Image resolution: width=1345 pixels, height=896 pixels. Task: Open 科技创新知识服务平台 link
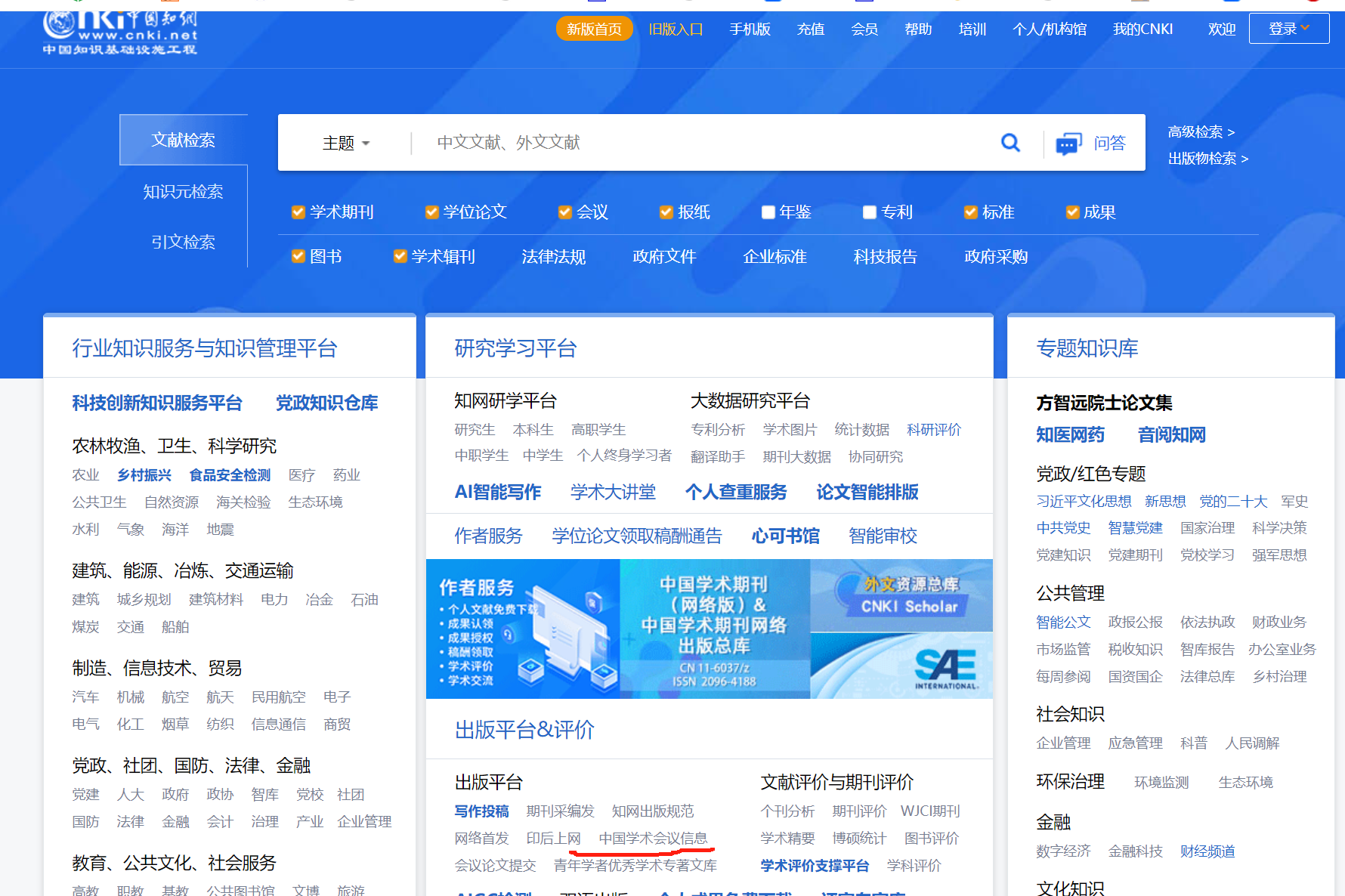coord(157,403)
